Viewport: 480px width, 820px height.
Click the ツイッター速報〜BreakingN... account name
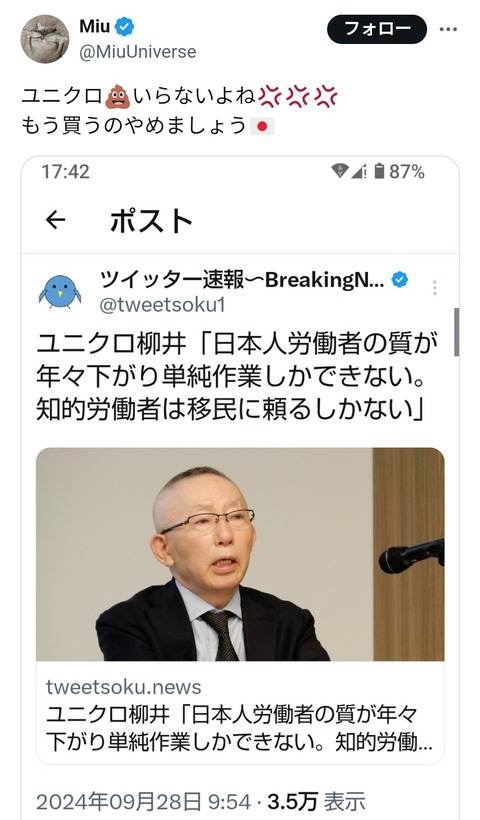pos(242,281)
